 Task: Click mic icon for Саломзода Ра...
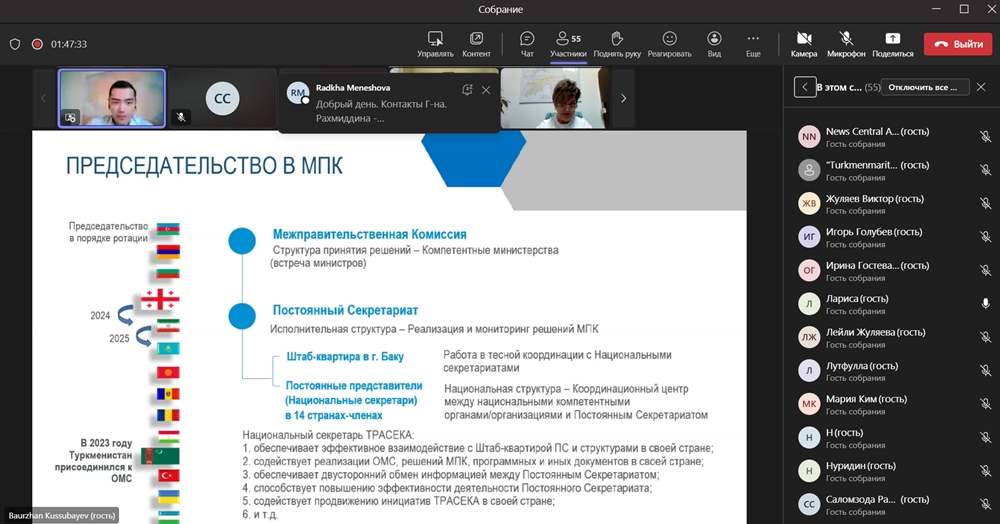(985, 504)
